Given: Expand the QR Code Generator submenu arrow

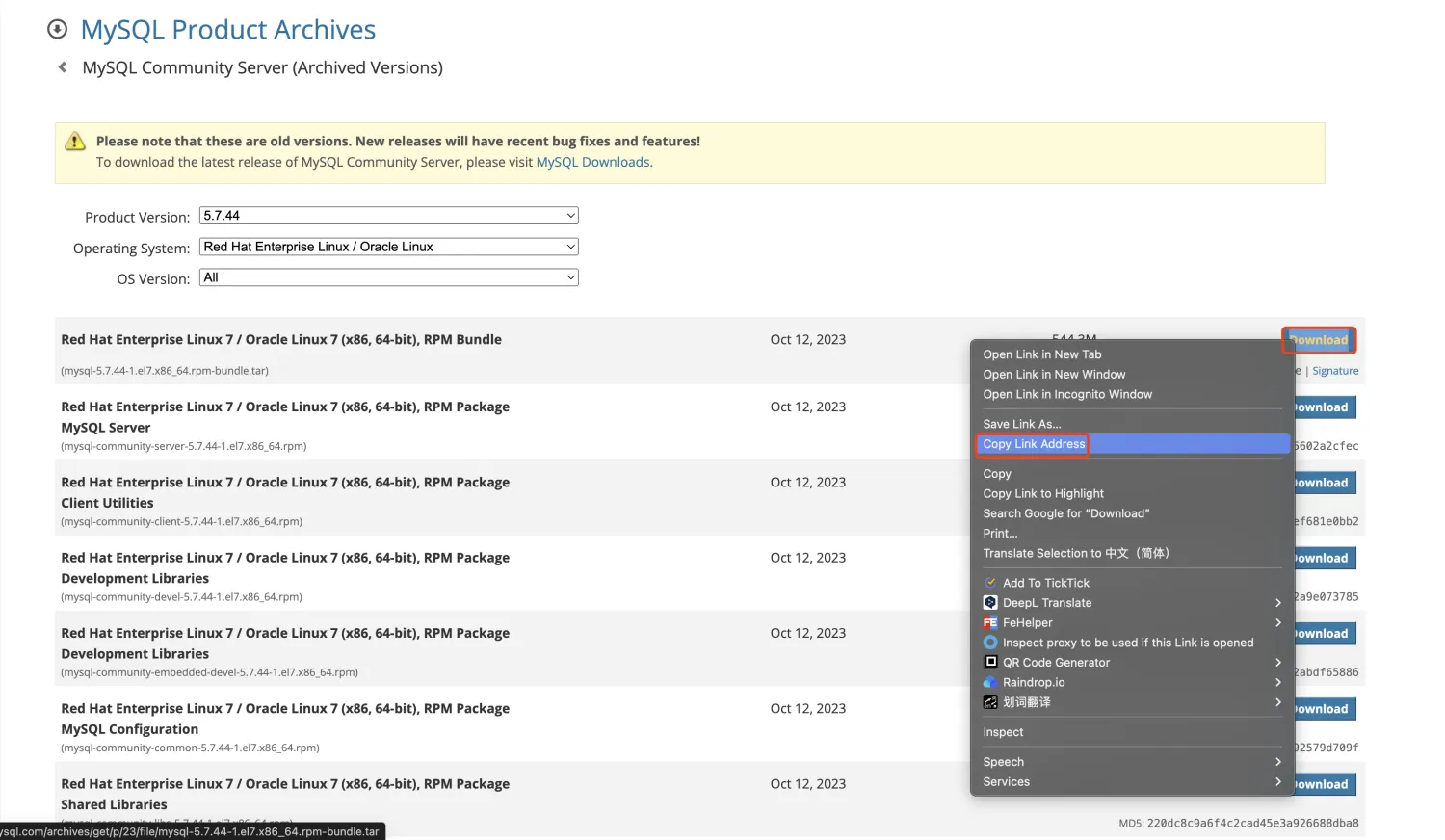Looking at the screenshot, I should coord(1278,663).
